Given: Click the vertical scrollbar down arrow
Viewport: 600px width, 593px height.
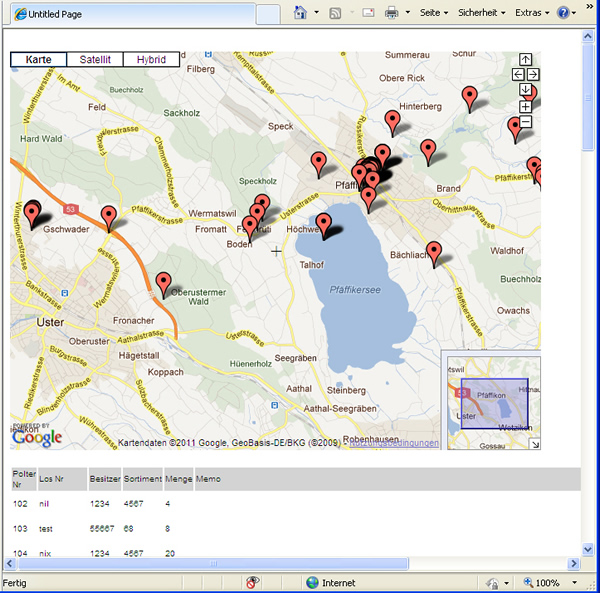Looking at the screenshot, I should [x=588, y=550].
